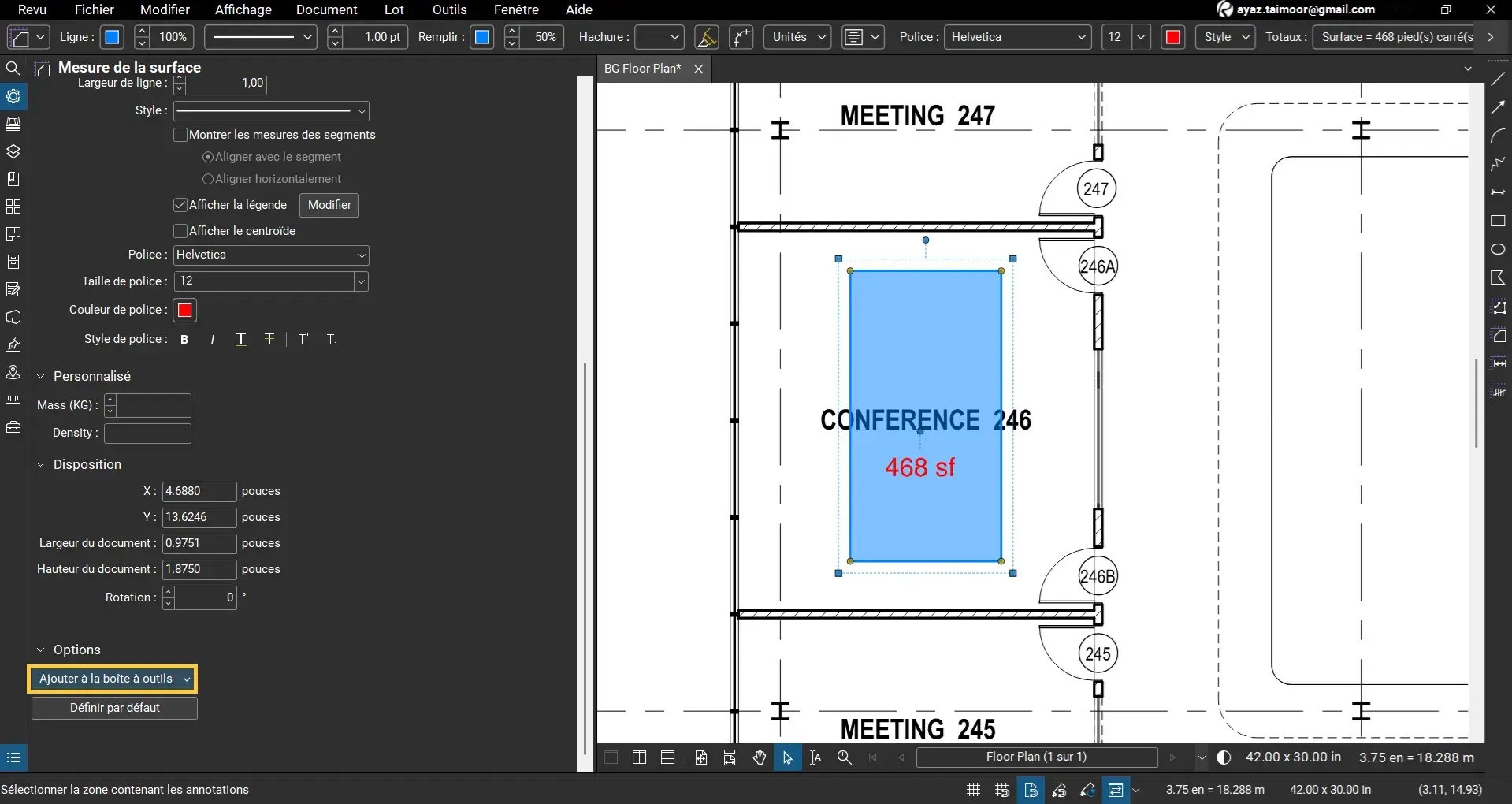Viewport: 1512px width, 804px height.
Task: Select the Pan (hand) tool
Action: click(759, 757)
